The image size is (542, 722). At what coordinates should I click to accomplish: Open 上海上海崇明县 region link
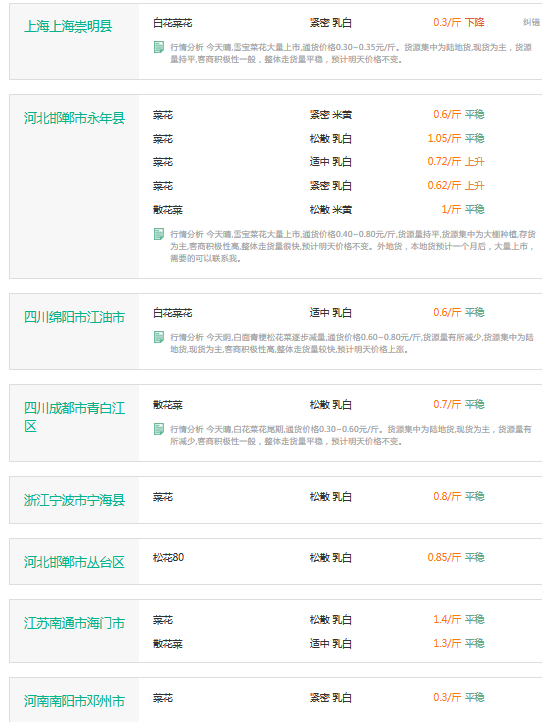[68, 26]
